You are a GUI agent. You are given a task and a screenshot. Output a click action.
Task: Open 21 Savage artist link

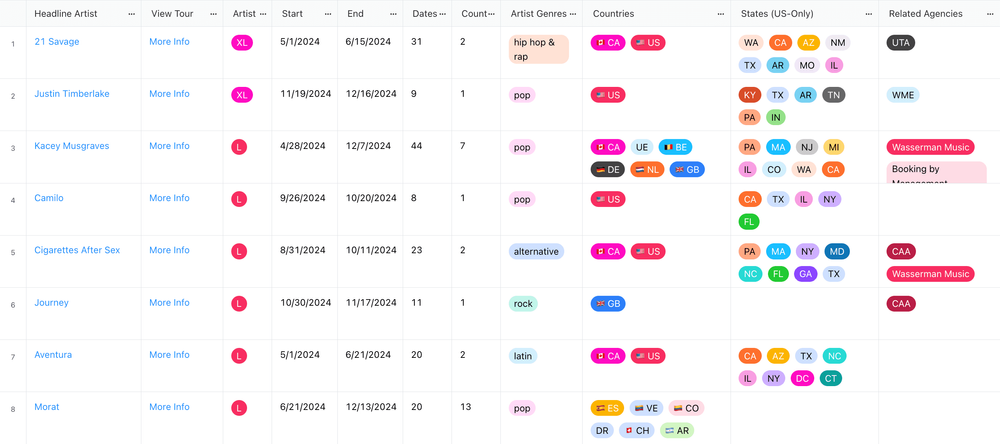(x=57, y=41)
